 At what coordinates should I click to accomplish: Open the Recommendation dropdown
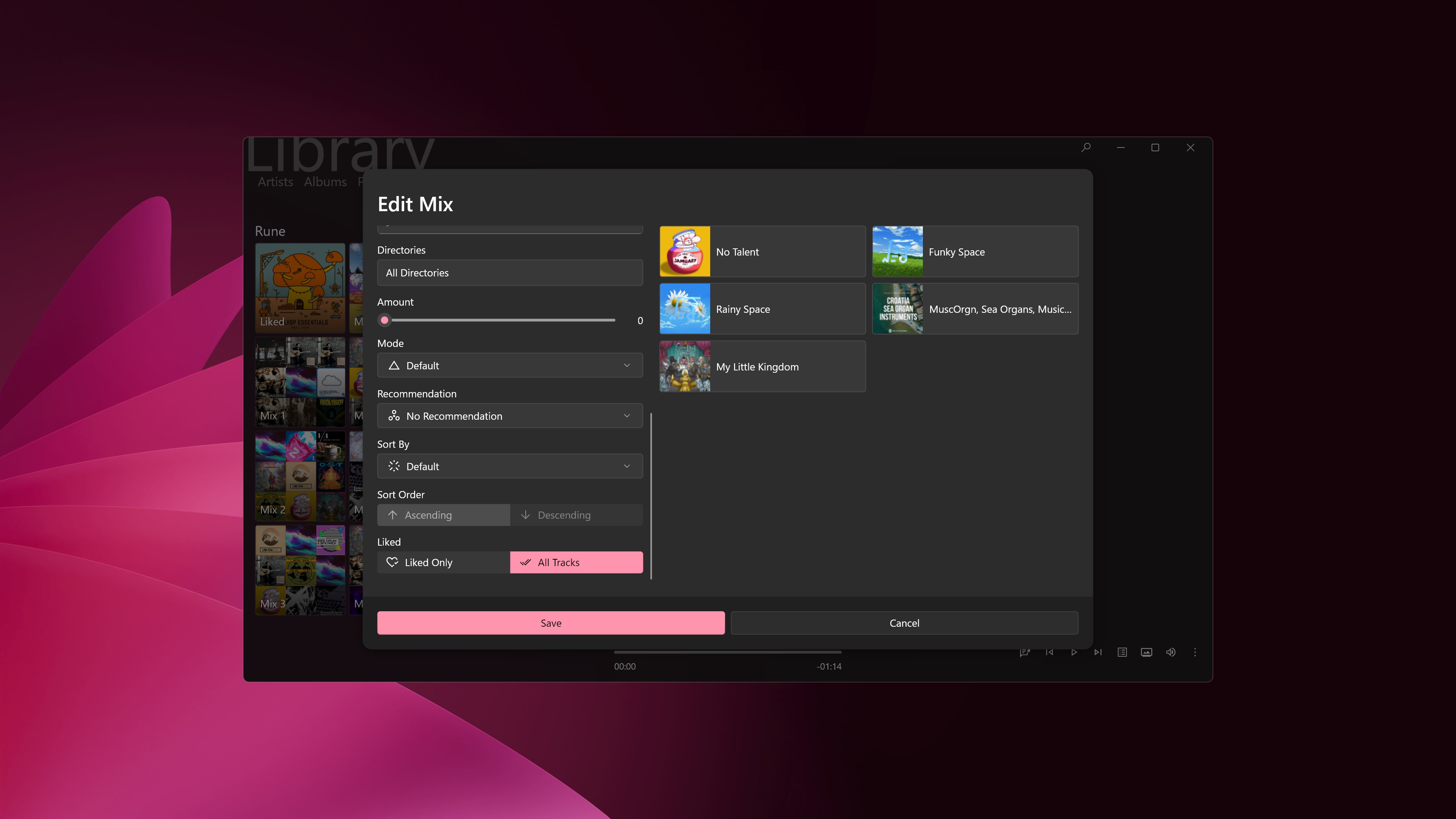click(x=510, y=416)
